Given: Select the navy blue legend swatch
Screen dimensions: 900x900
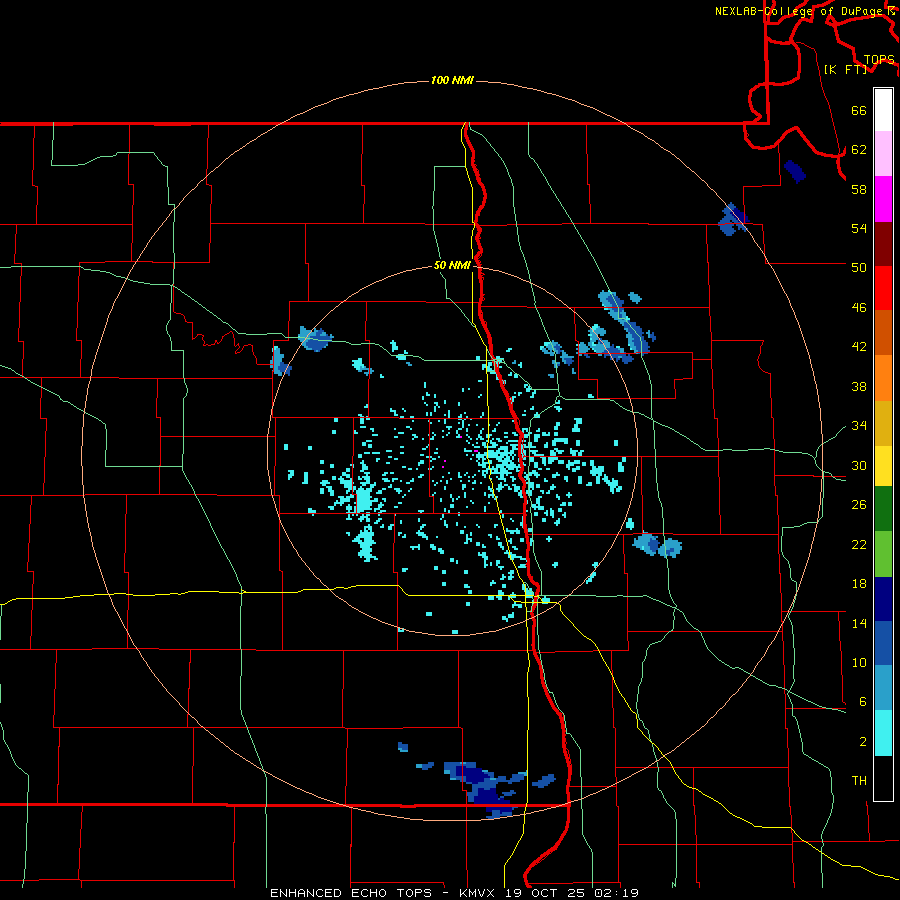Looking at the screenshot, I should [883, 599].
